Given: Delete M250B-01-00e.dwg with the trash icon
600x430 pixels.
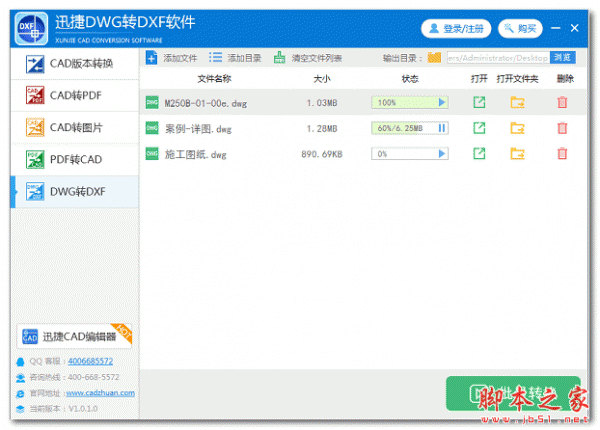Looking at the screenshot, I should [x=562, y=102].
